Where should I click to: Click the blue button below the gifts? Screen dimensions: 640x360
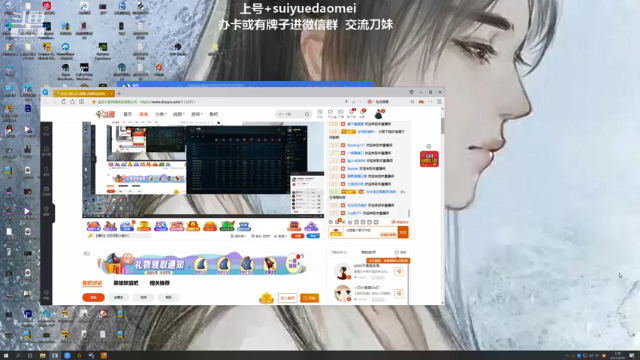click(313, 236)
